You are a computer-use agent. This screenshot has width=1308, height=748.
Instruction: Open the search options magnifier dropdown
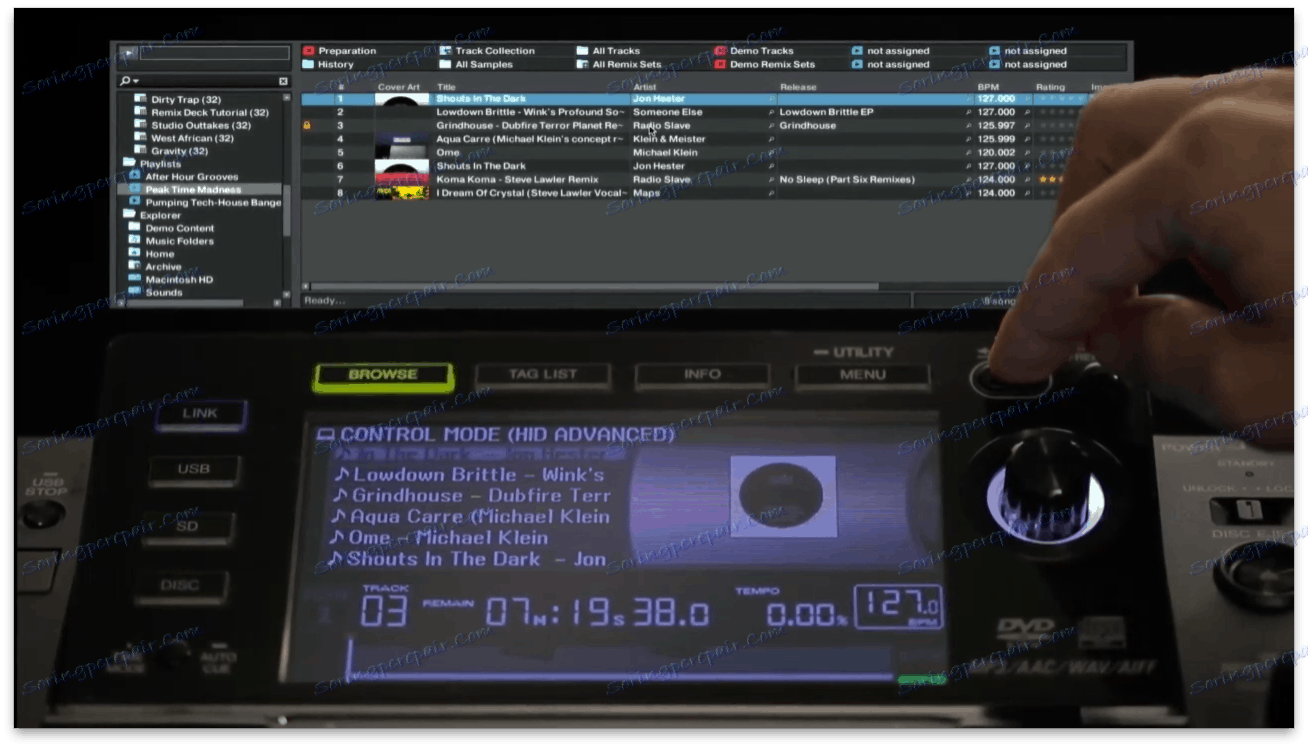[x=129, y=81]
